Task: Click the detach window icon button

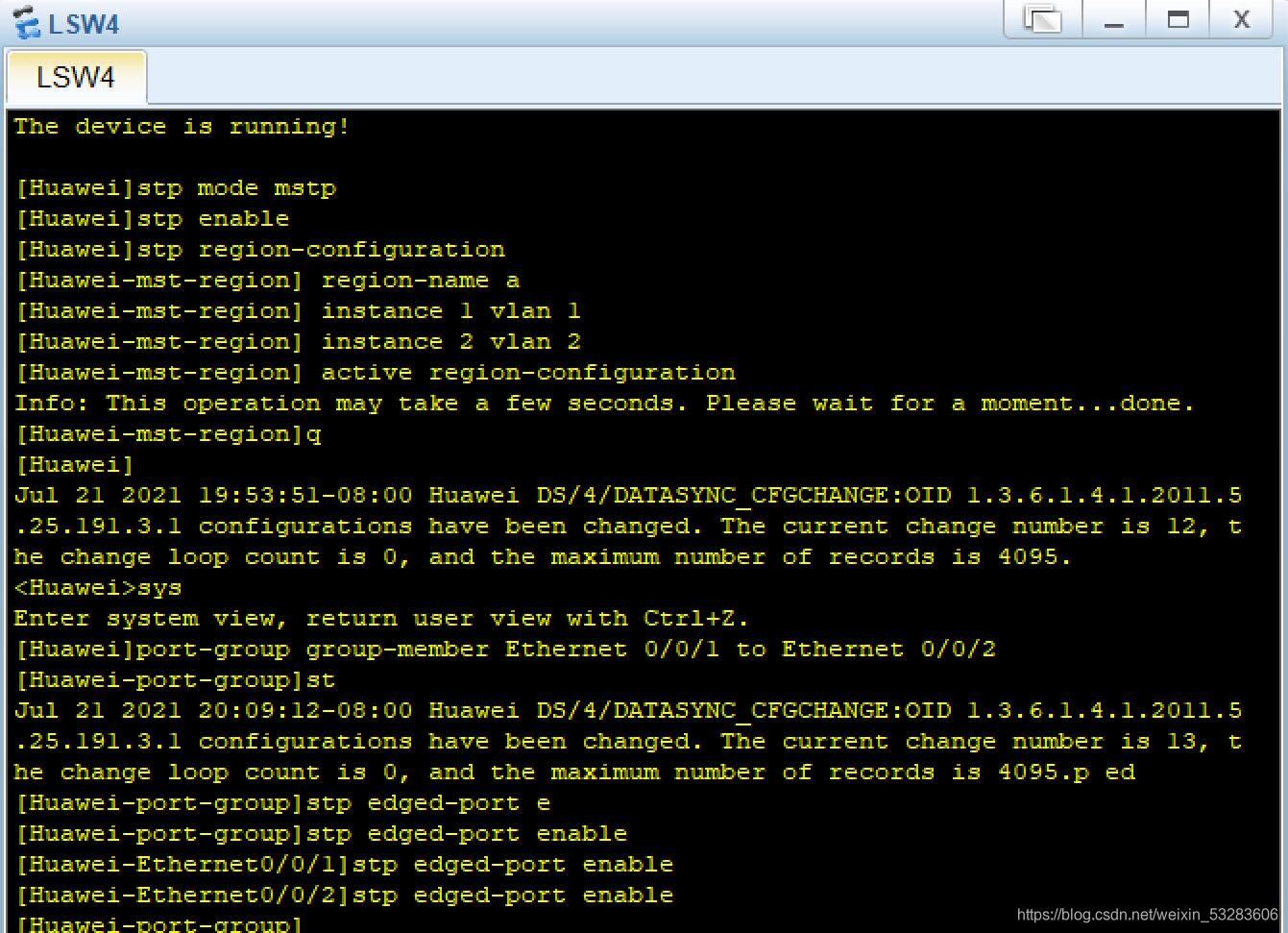Action: [1043, 20]
